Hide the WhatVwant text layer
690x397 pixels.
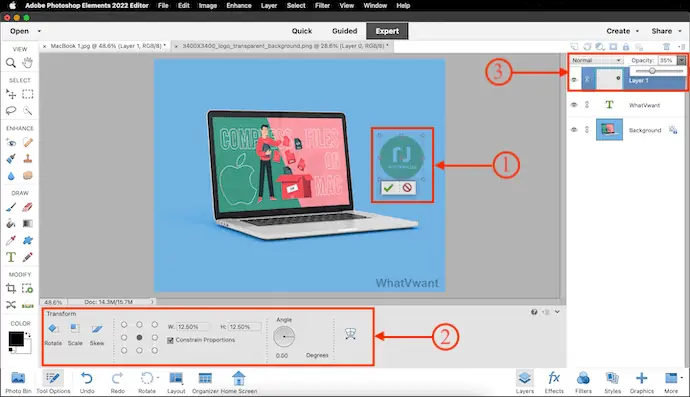(x=574, y=105)
